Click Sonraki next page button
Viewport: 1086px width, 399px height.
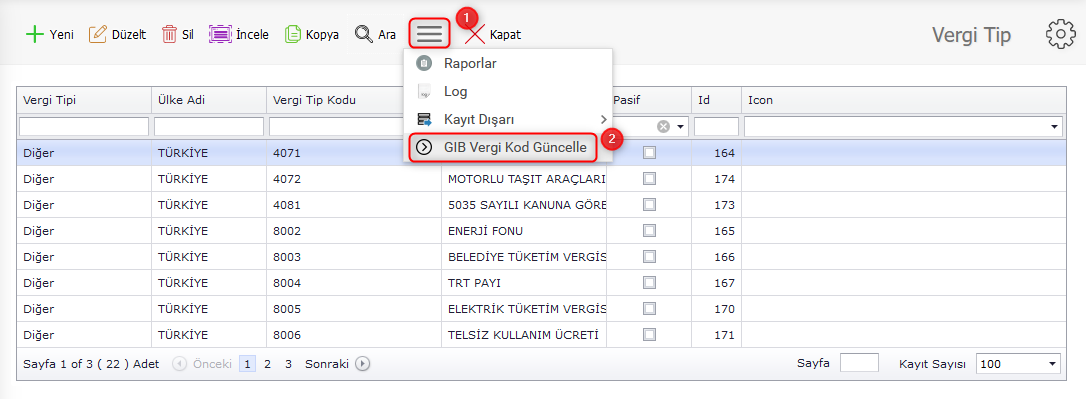(338, 364)
